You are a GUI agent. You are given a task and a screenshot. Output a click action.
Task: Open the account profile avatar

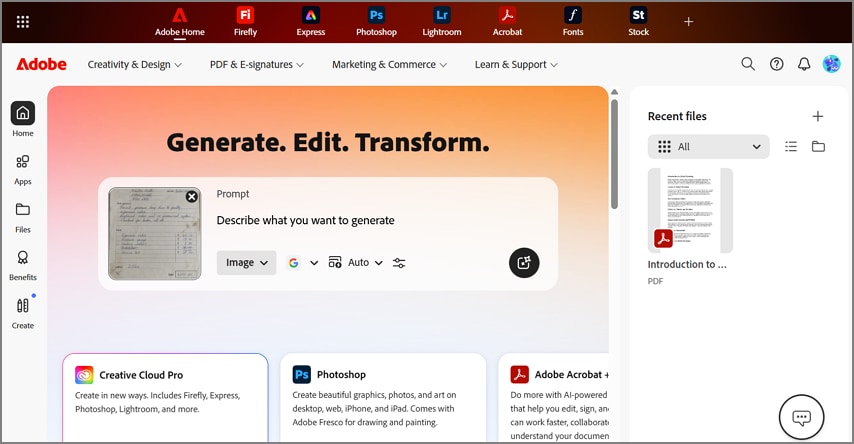pyautogui.click(x=831, y=64)
